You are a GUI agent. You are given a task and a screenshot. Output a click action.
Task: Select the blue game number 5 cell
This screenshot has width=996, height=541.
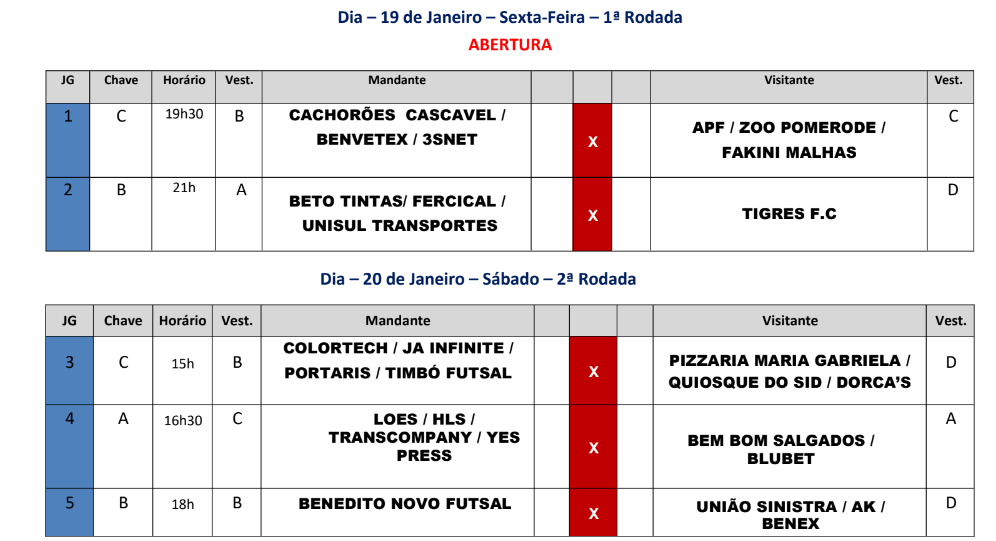click(x=69, y=512)
